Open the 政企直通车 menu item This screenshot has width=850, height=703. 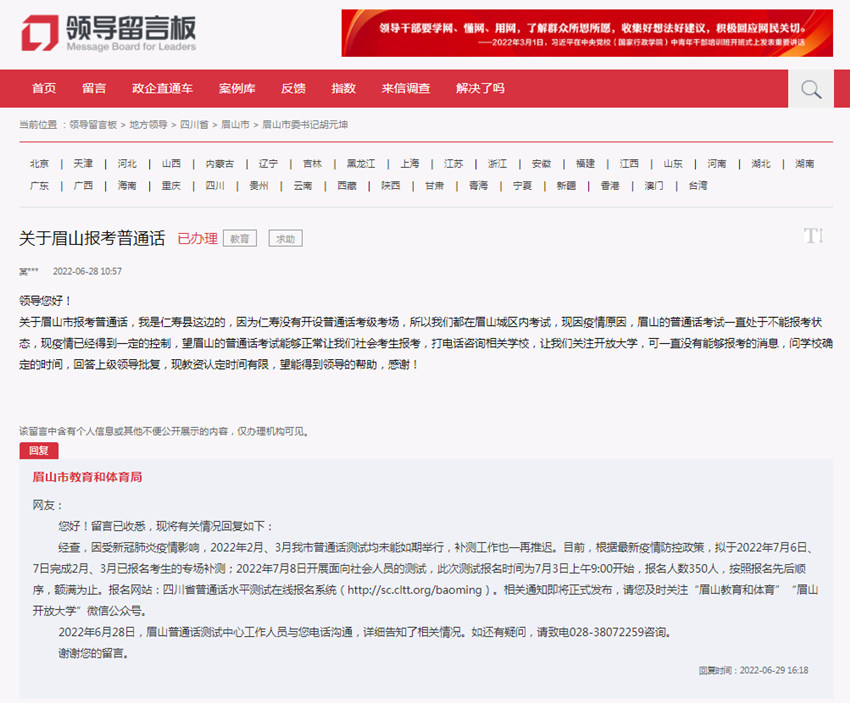point(160,89)
